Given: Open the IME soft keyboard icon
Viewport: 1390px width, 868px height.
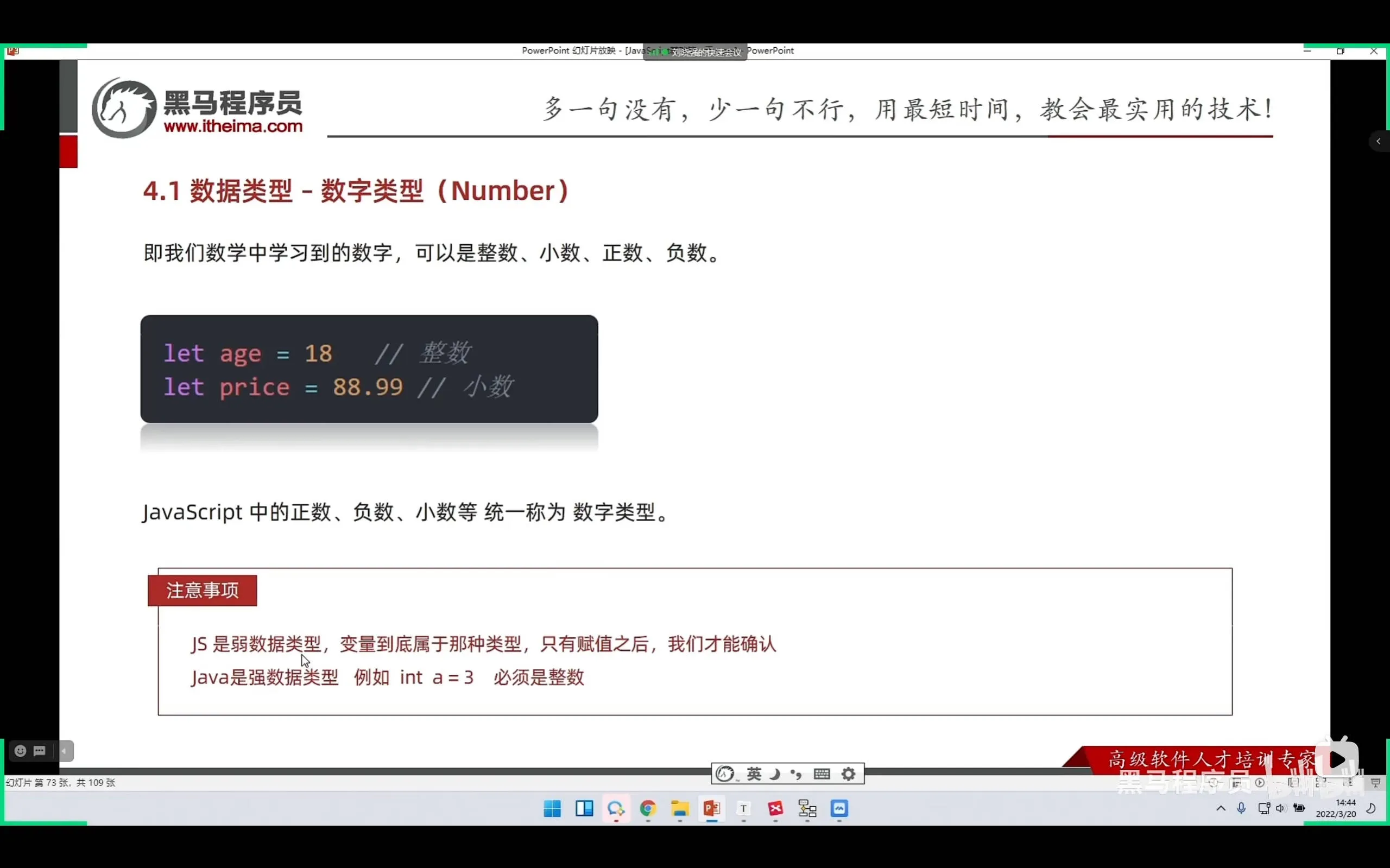Looking at the screenshot, I should (822, 774).
